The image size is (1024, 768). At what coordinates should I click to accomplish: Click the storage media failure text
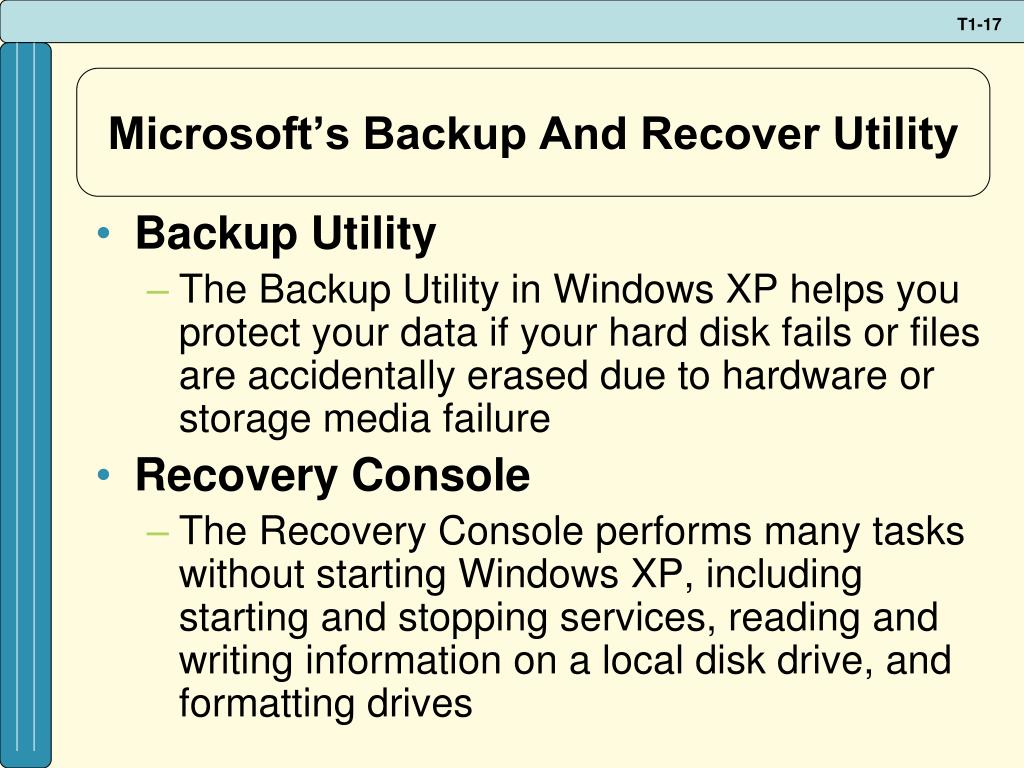point(364,419)
